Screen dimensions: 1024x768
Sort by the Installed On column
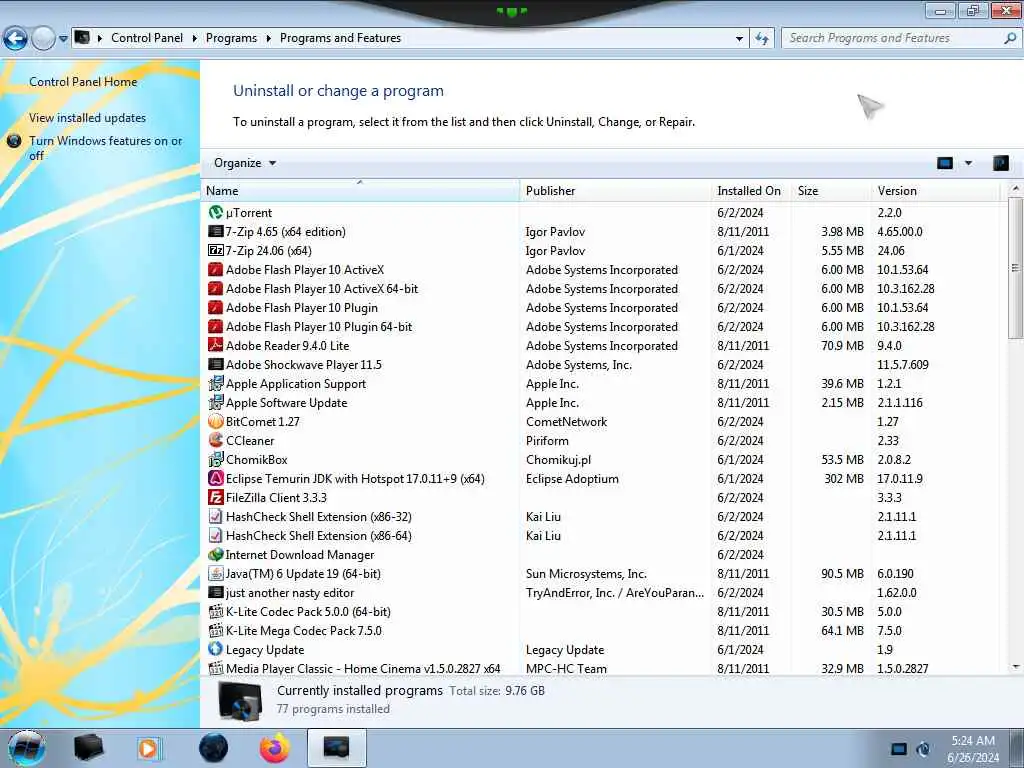coord(752,191)
